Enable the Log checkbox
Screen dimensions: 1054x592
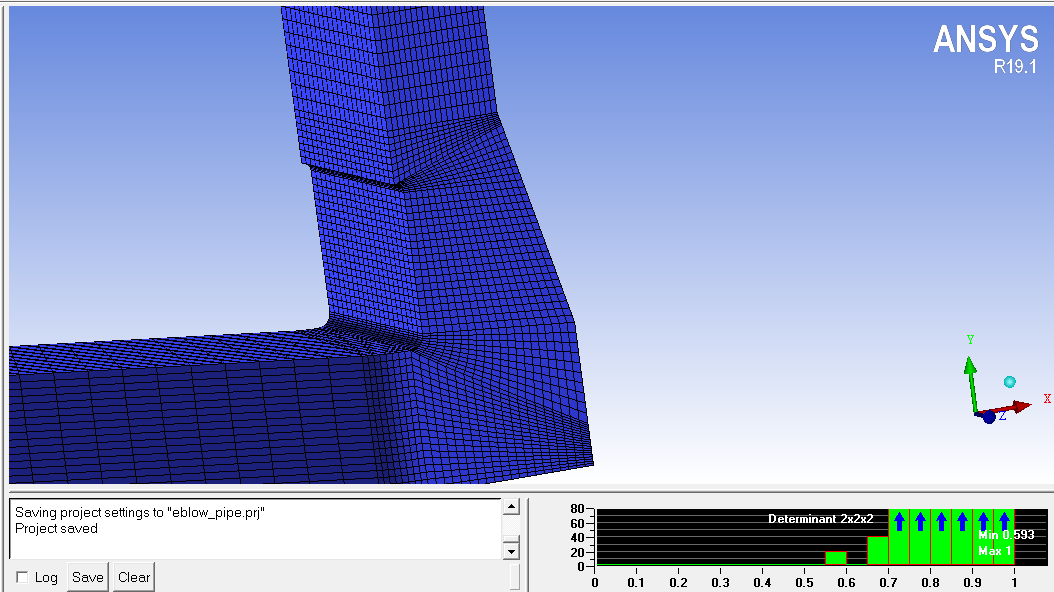coord(22,577)
